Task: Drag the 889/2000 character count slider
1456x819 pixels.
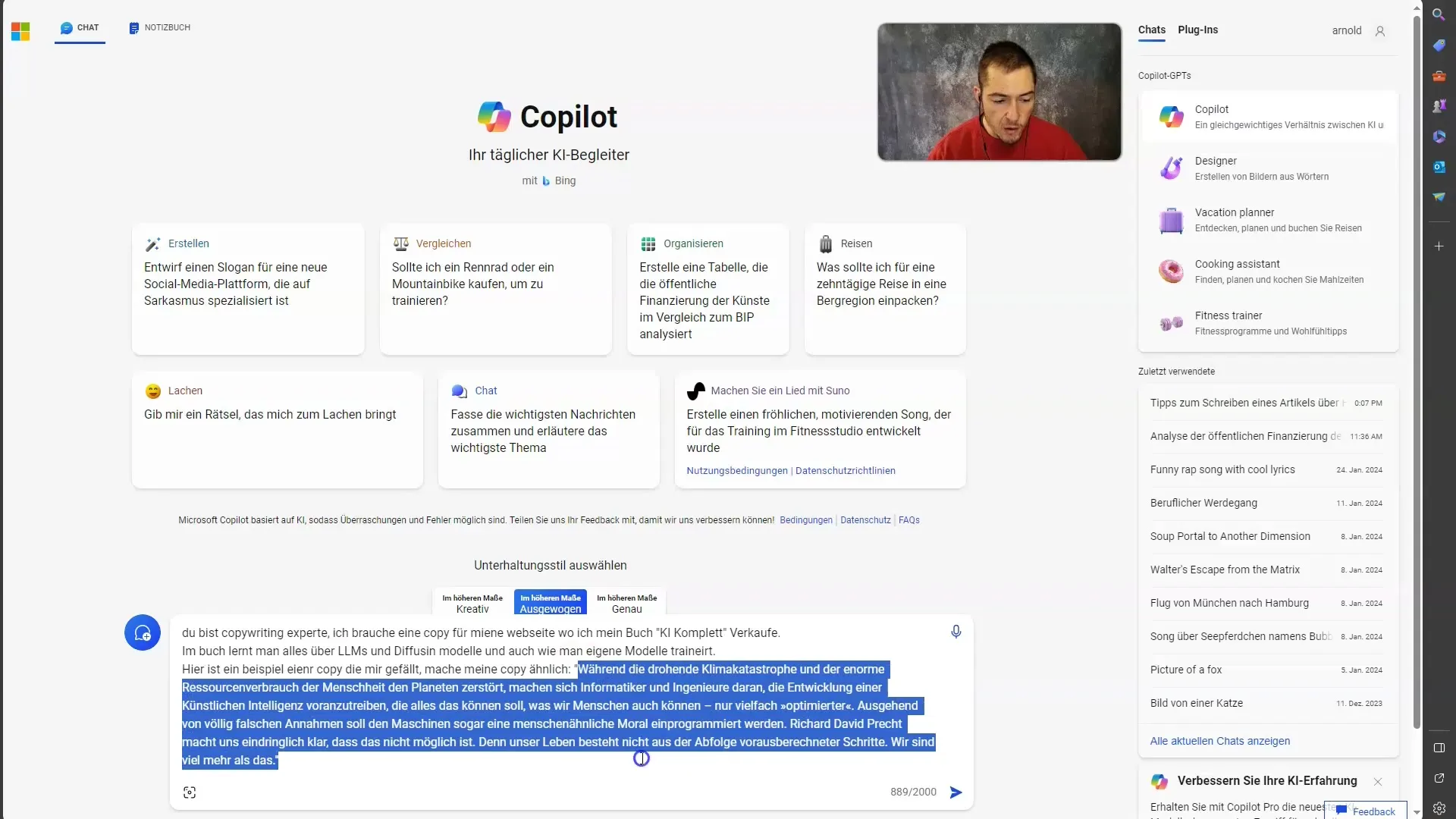Action: pyautogui.click(x=910, y=792)
